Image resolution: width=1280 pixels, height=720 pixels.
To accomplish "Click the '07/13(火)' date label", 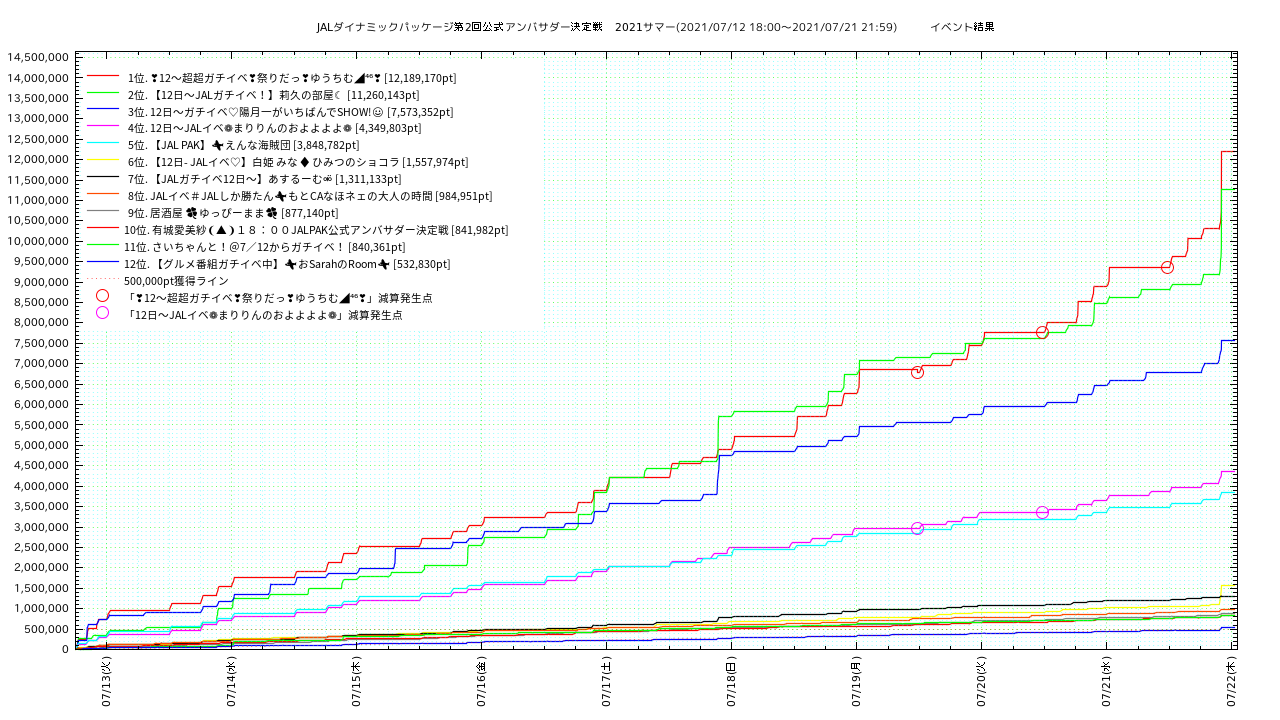I will click(x=107, y=683).
